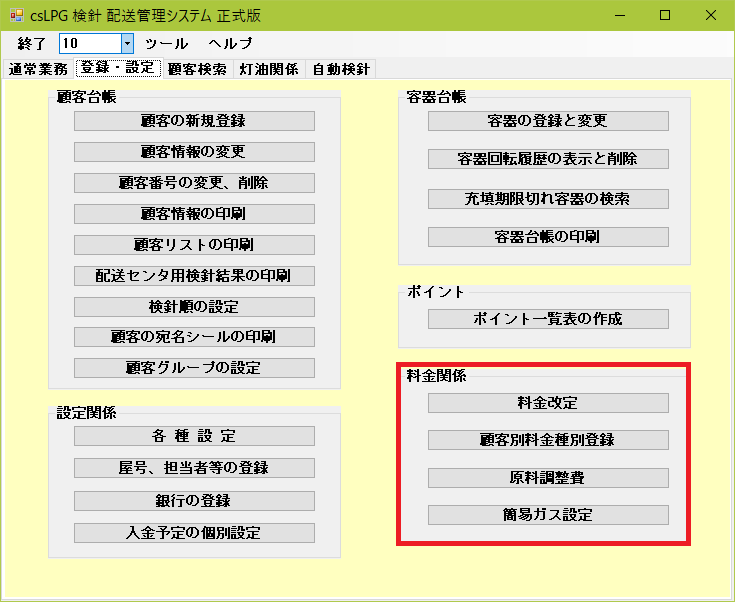This screenshot has height=602, width=735.
Task: Click 顧客リストの印刷 button
Action: (x=194, y=245)
